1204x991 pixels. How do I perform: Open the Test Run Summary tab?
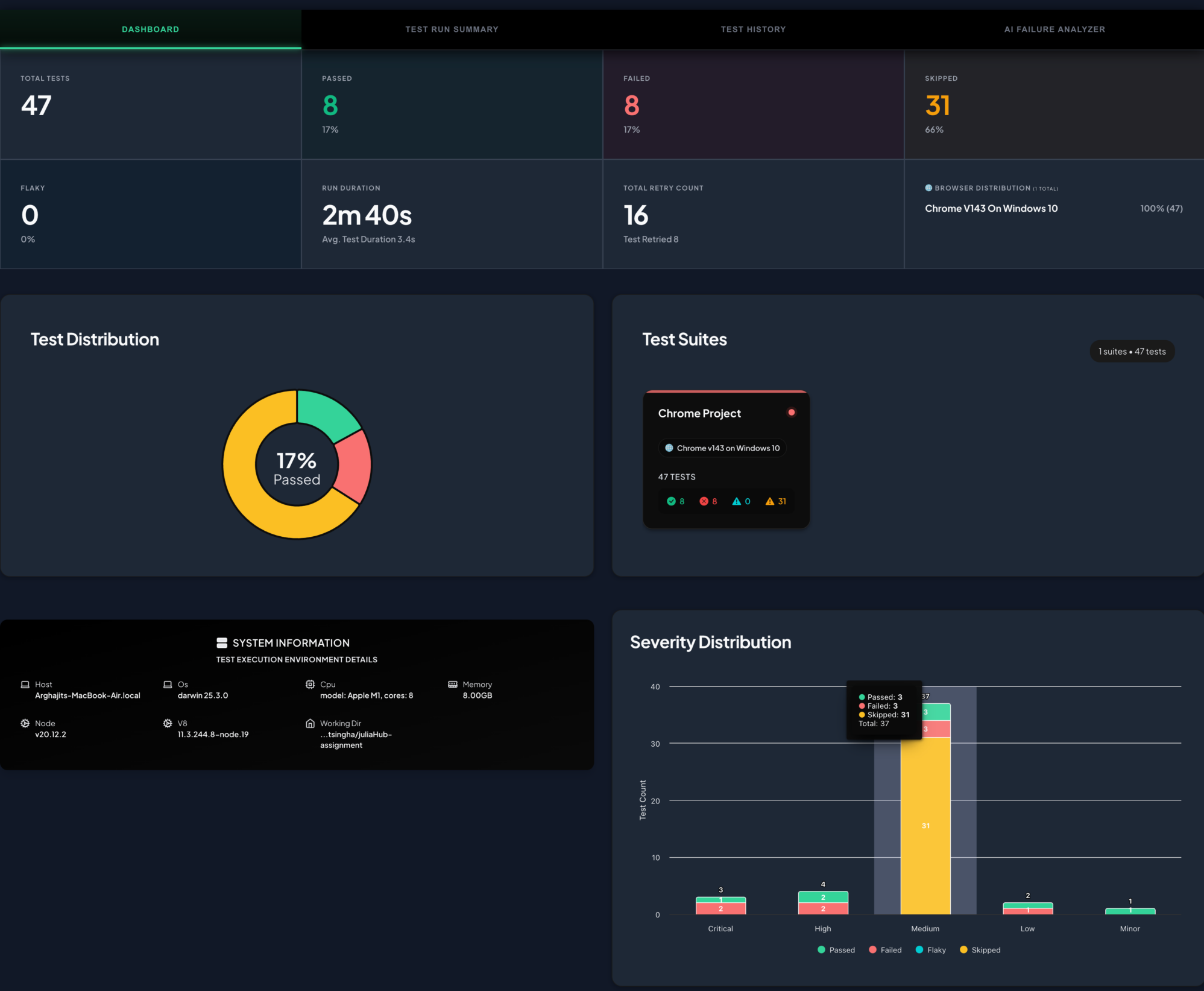pos(452,29)
